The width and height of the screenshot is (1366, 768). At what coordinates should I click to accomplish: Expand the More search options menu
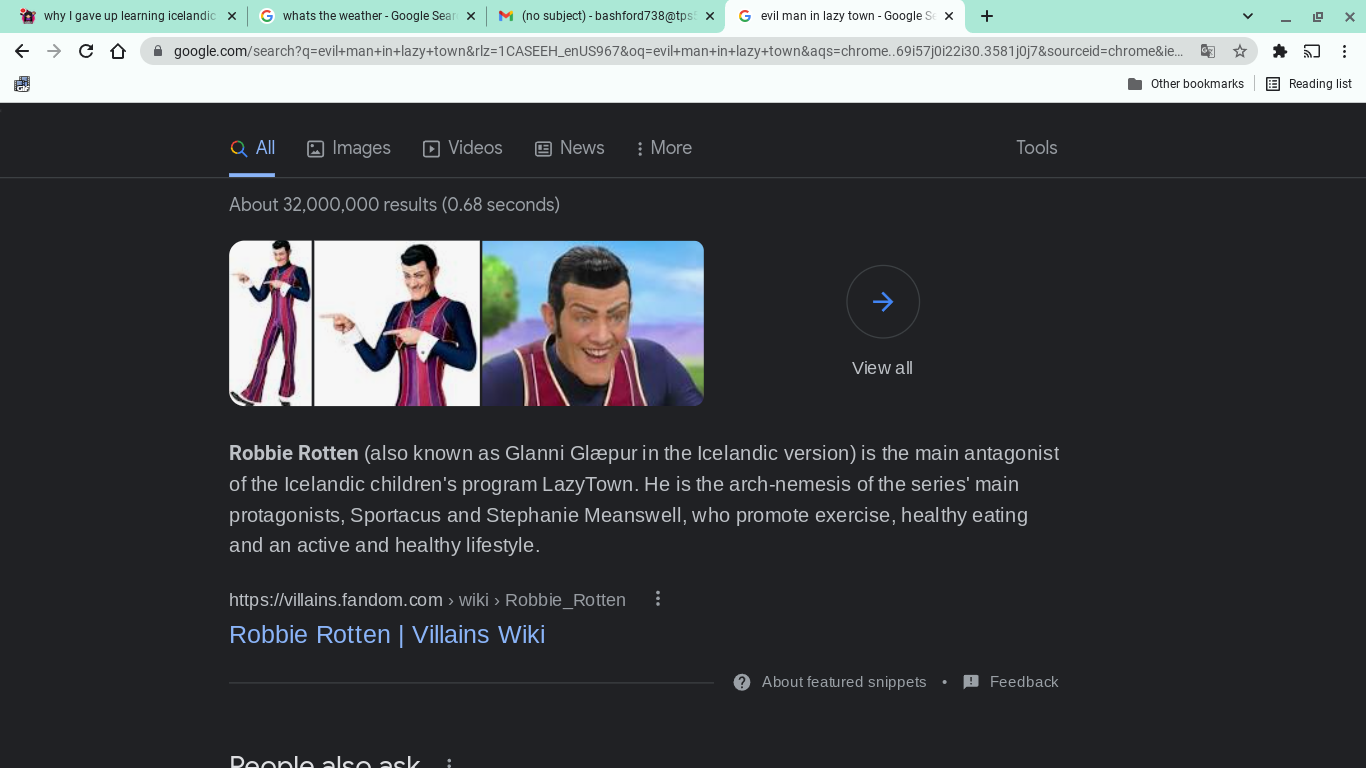click(x=663, y=148)
